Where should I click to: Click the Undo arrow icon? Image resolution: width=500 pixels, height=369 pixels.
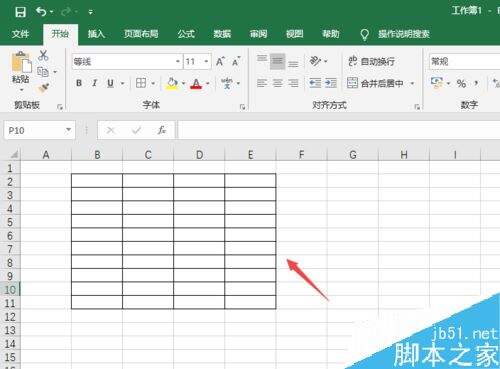pyautogui.click(x=41, y=12)
